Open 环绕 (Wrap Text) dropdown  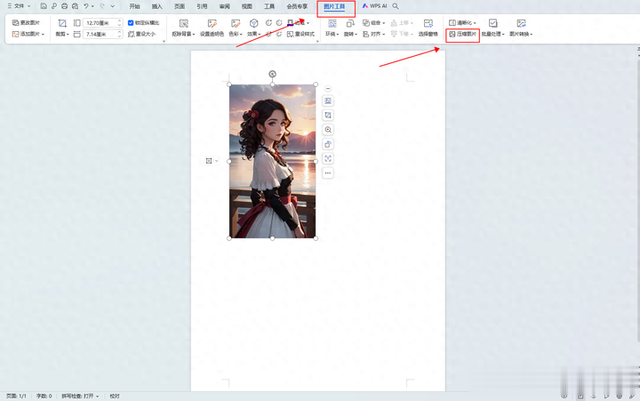(x=332, y=34)
